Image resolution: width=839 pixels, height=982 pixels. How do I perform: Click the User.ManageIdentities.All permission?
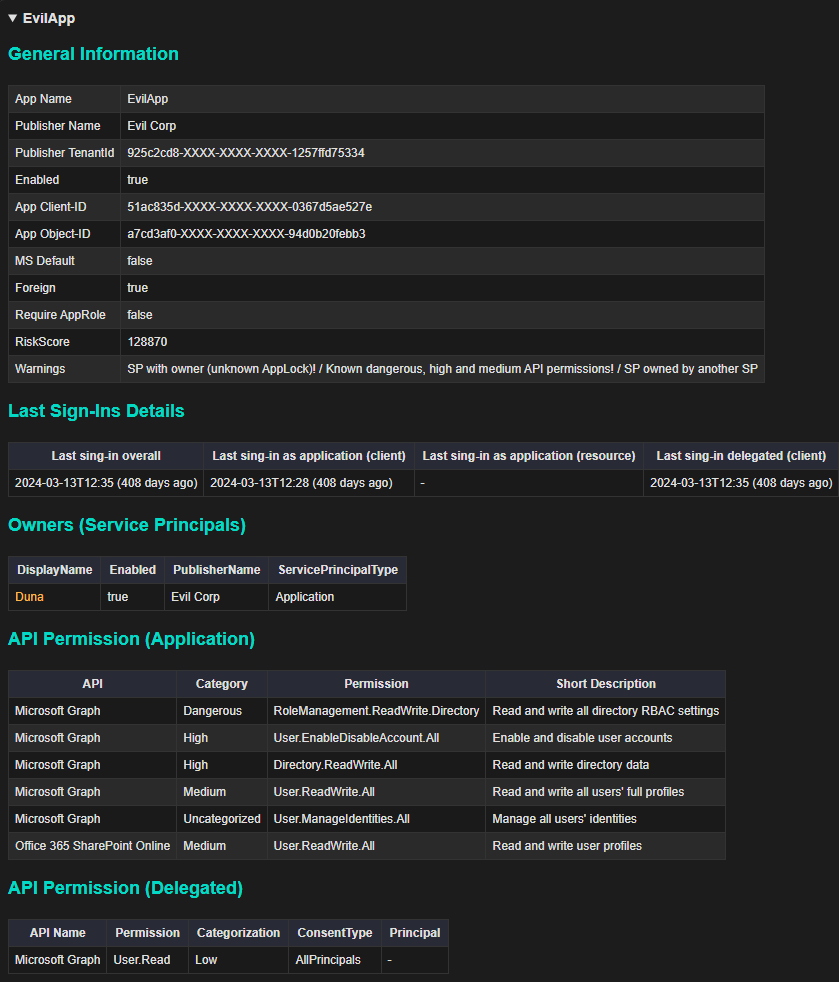click(x=341, y=819)
